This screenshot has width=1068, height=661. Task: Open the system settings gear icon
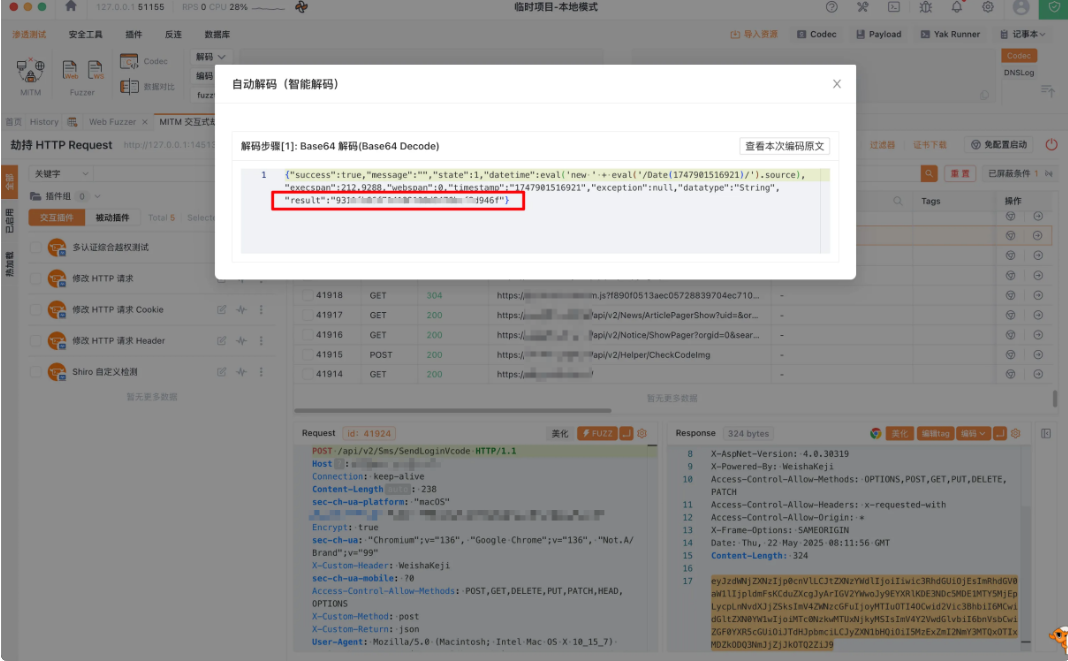(988, 9)
